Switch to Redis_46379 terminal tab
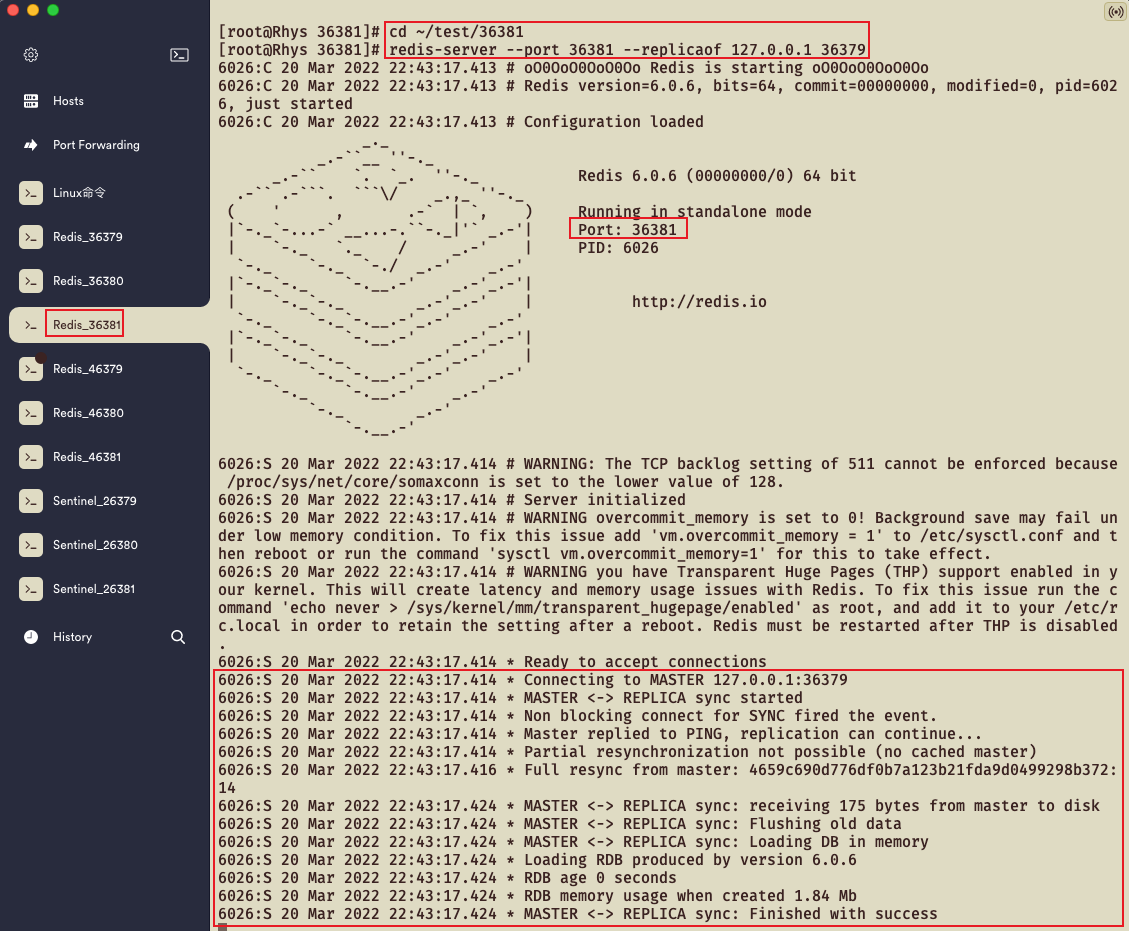 (88, 369)
